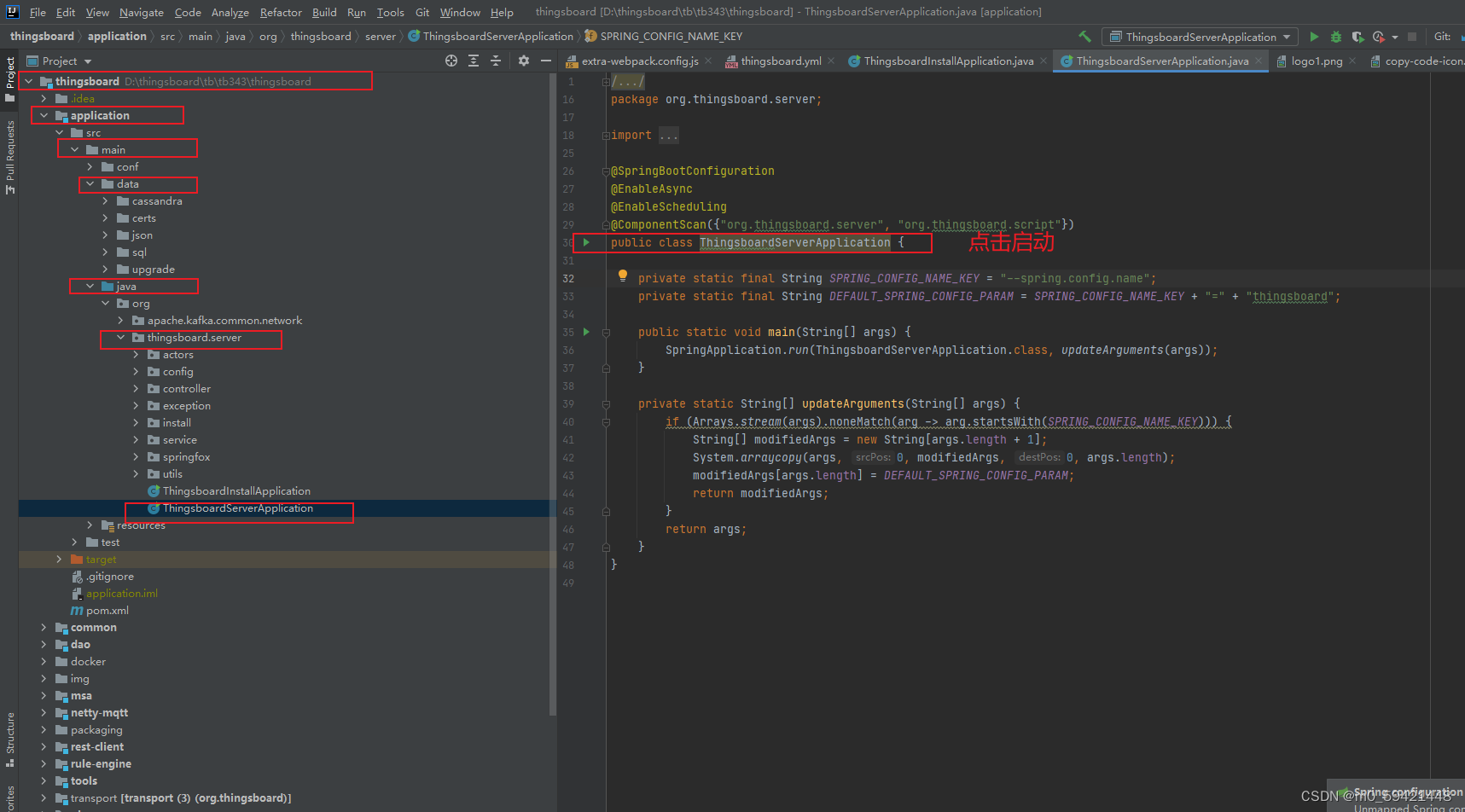Switch to logo1.png tab
The image size is (1465, 812).
(x=1316, y=61)
